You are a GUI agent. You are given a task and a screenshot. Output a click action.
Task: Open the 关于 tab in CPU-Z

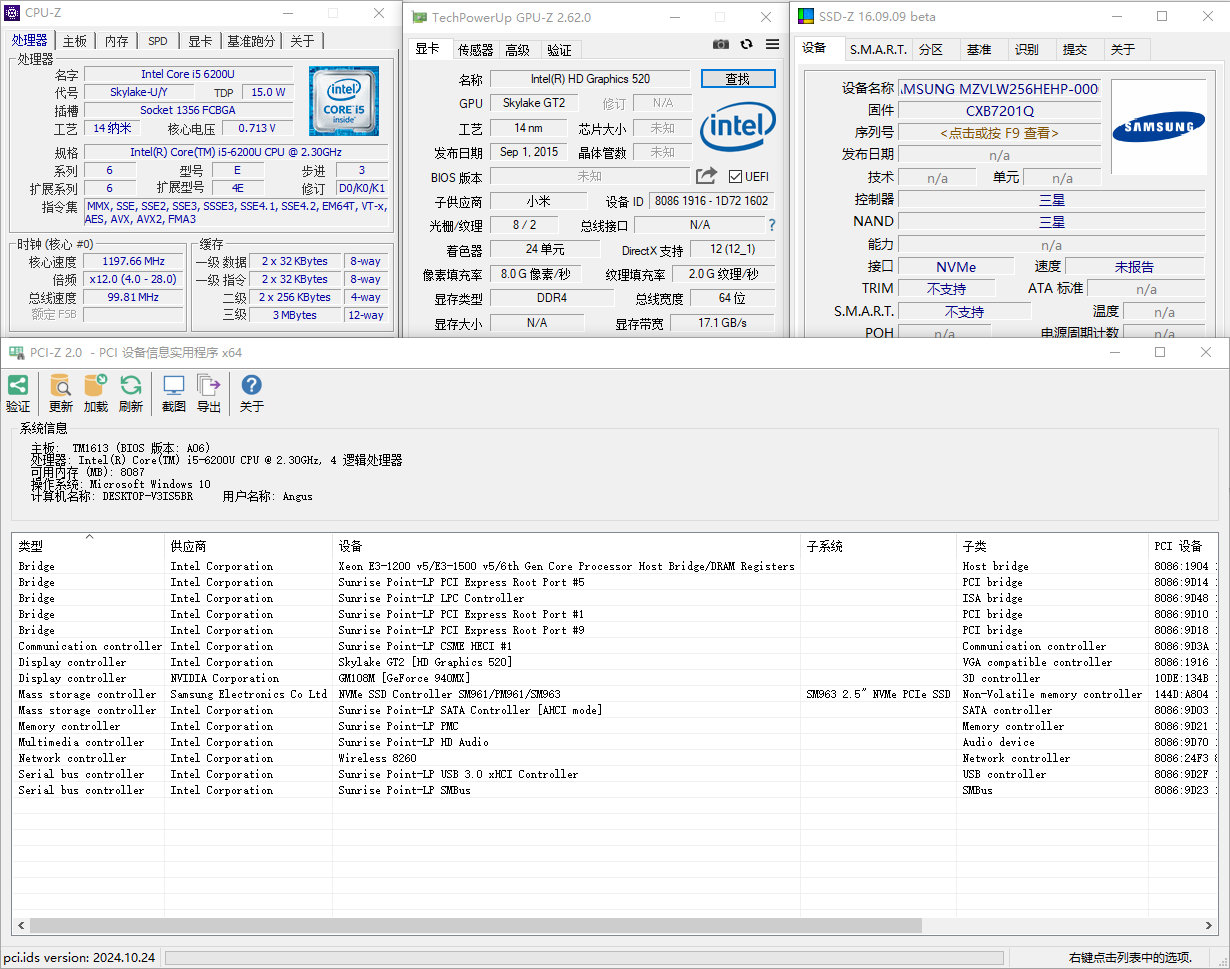coord(302,41)
